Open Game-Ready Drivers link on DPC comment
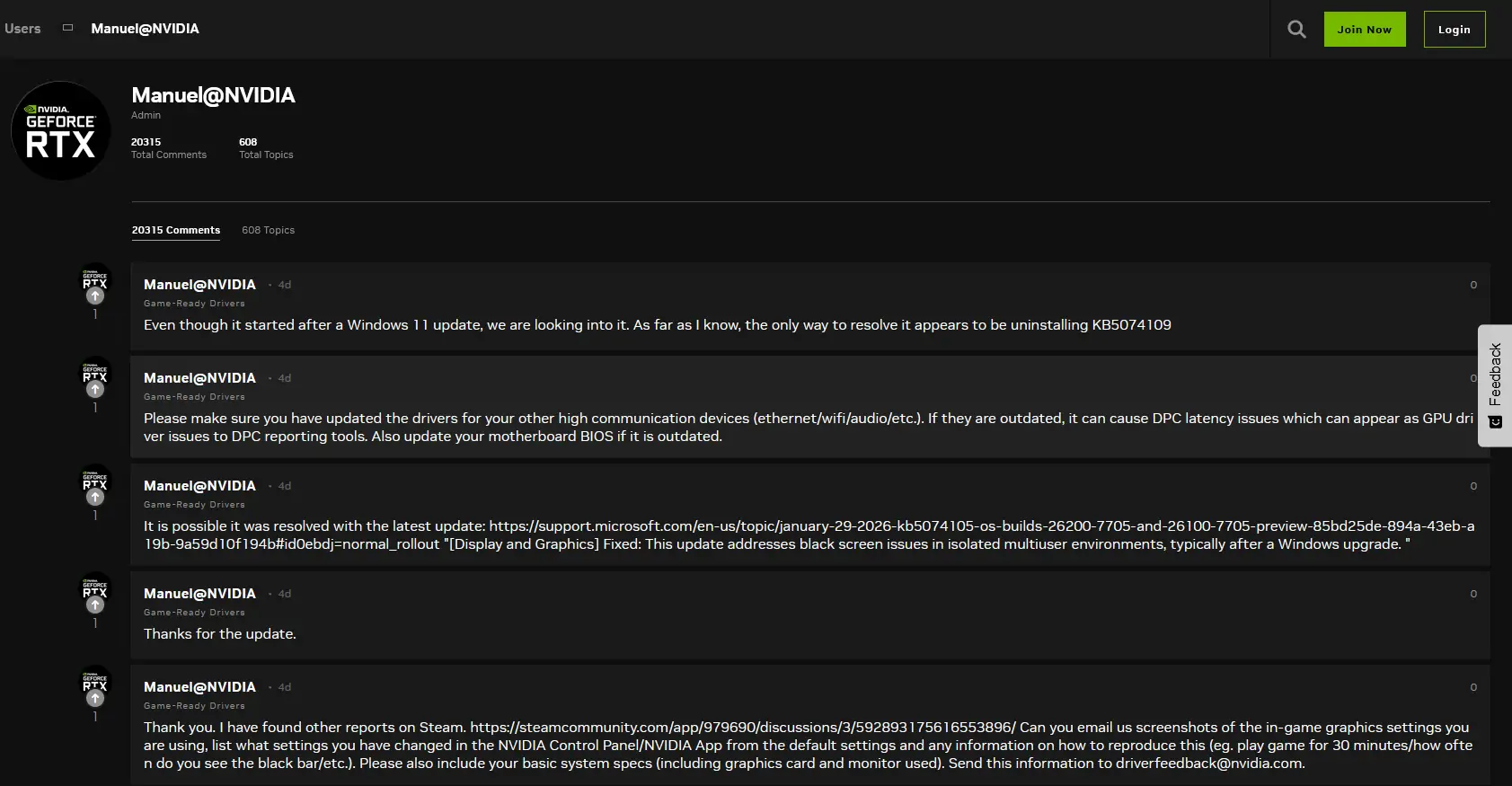Screen dimensions: 1512x786 click(194, 397)
